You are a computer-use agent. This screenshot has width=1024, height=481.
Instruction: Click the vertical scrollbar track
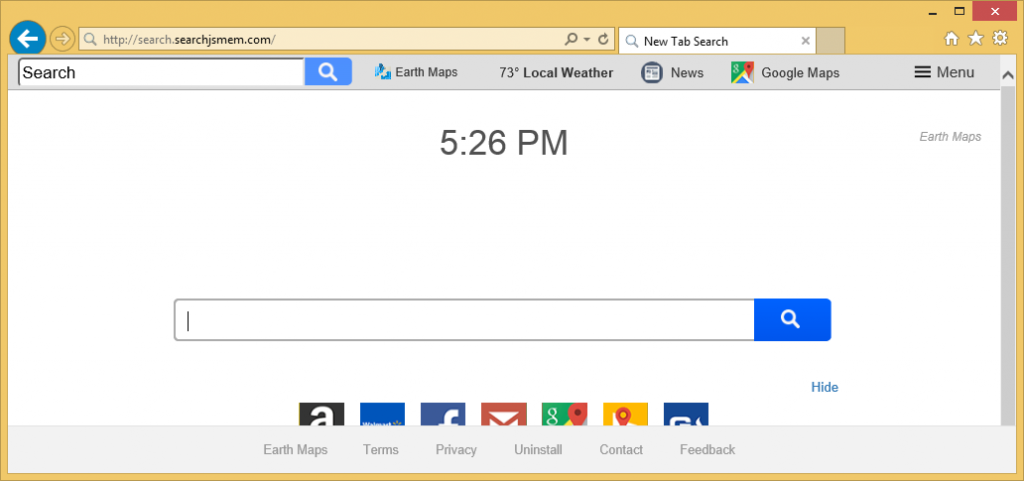click(1008, 255)
